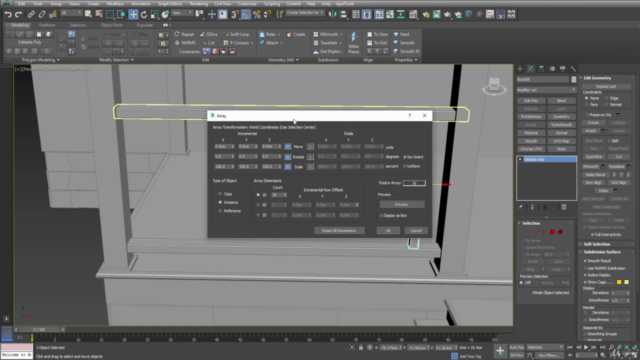Toggle the Angle Snap icon
The image size is (640, 360).
245,15
